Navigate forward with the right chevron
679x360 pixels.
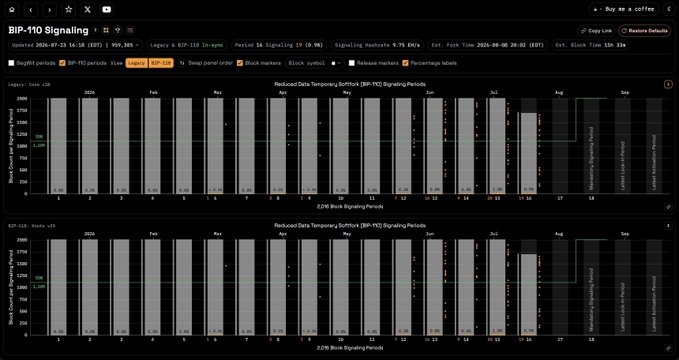point(50,9)
